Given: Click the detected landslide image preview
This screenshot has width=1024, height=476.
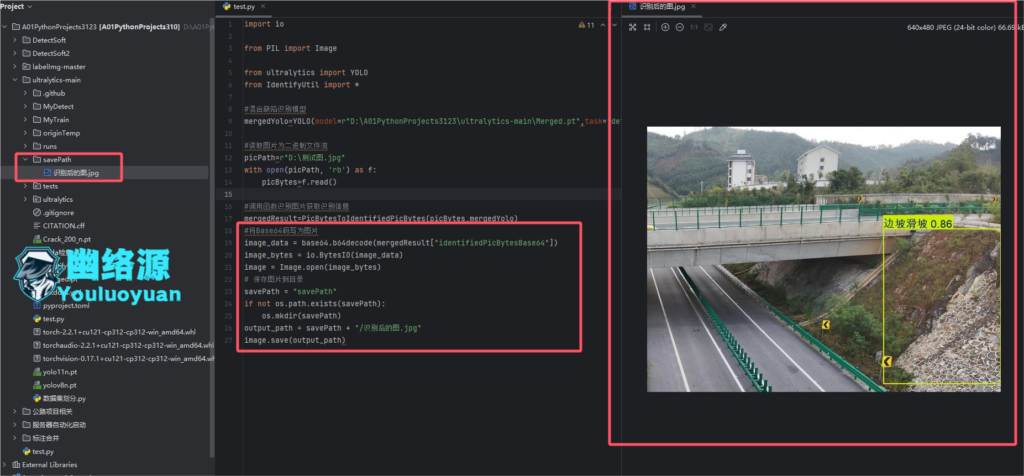Looking at the screenshot, I should pyautogui.click(x=824, y=259).
